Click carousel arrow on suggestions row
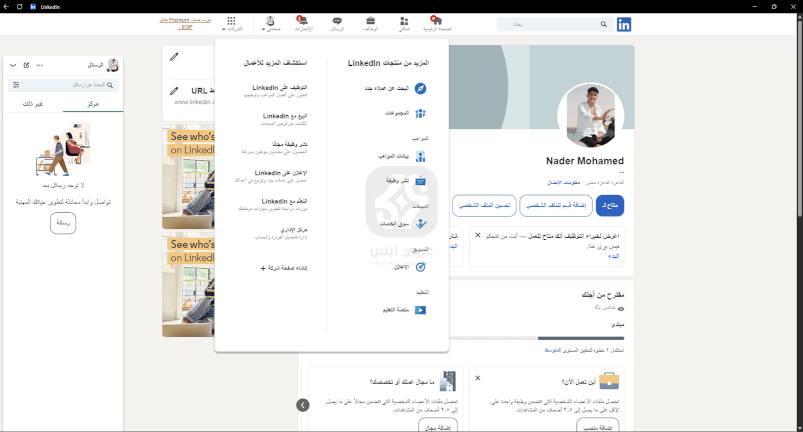The width and height of the screenshot is (803, 432). [x=303, y=405]
